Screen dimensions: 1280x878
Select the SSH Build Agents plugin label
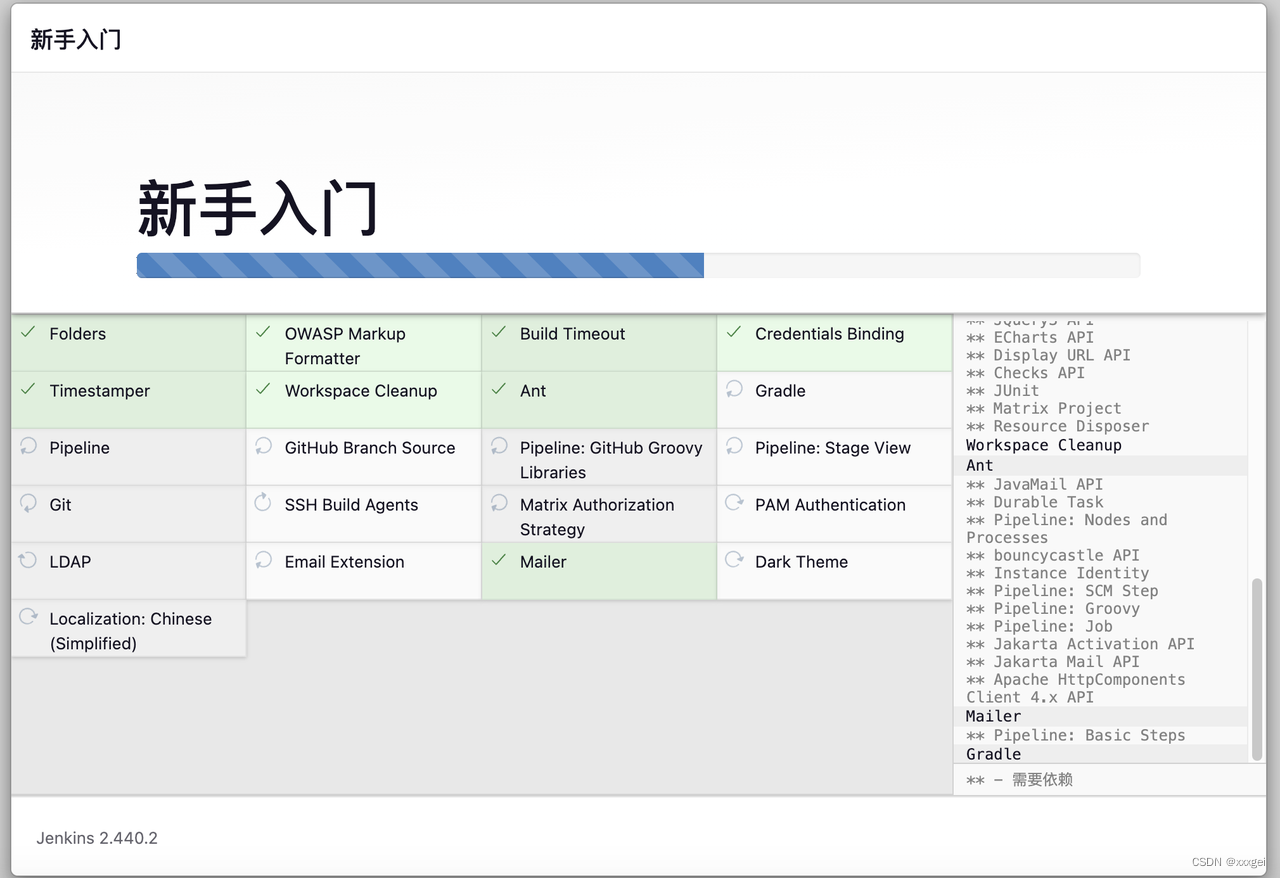[351, 505]
